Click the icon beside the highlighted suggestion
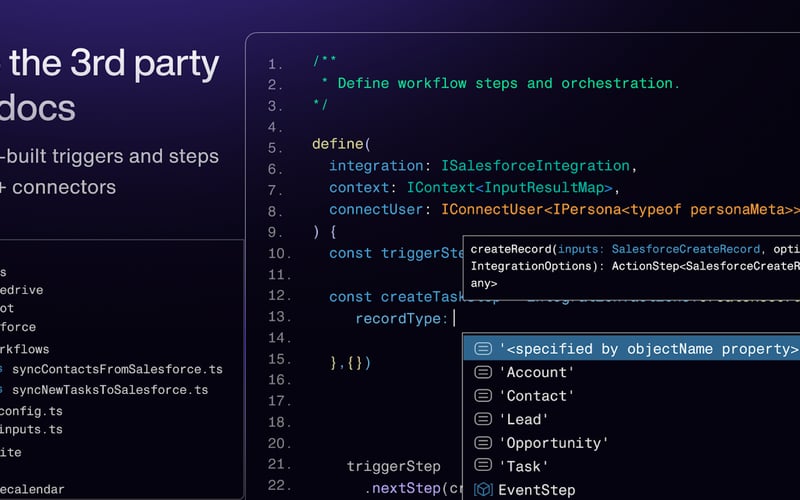The image size is (800, 500). (x=483, y=348)
